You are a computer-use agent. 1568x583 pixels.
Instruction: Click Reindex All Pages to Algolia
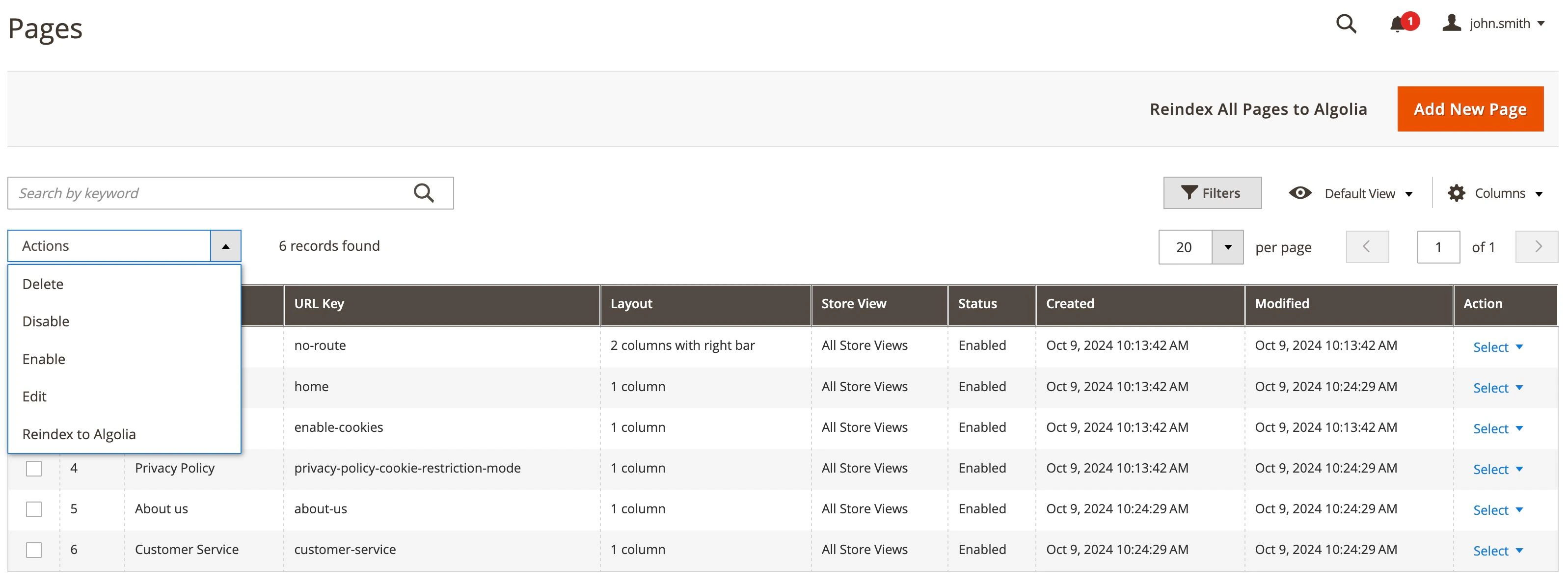(1259, 109)
